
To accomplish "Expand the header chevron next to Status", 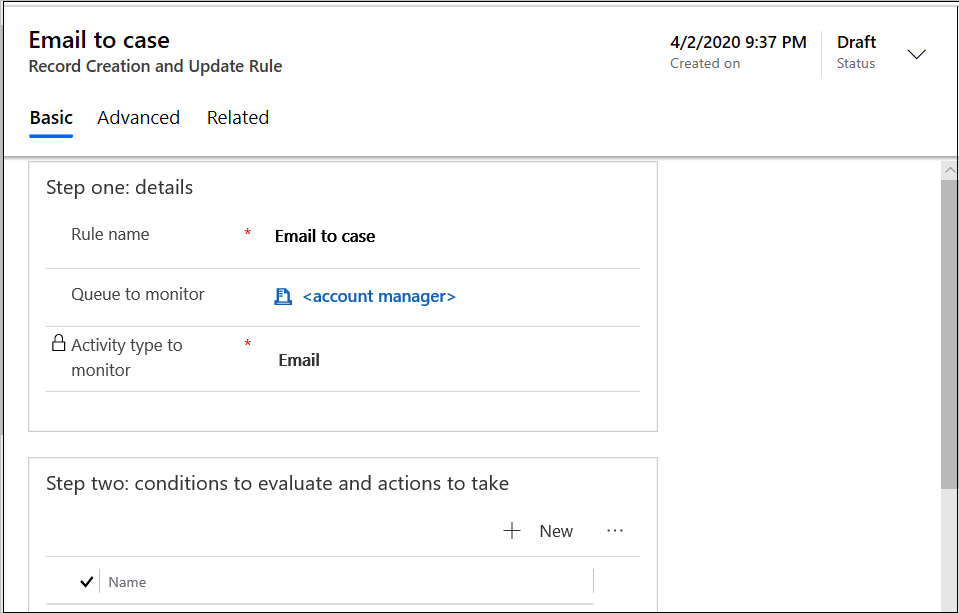I will [916, 54].
